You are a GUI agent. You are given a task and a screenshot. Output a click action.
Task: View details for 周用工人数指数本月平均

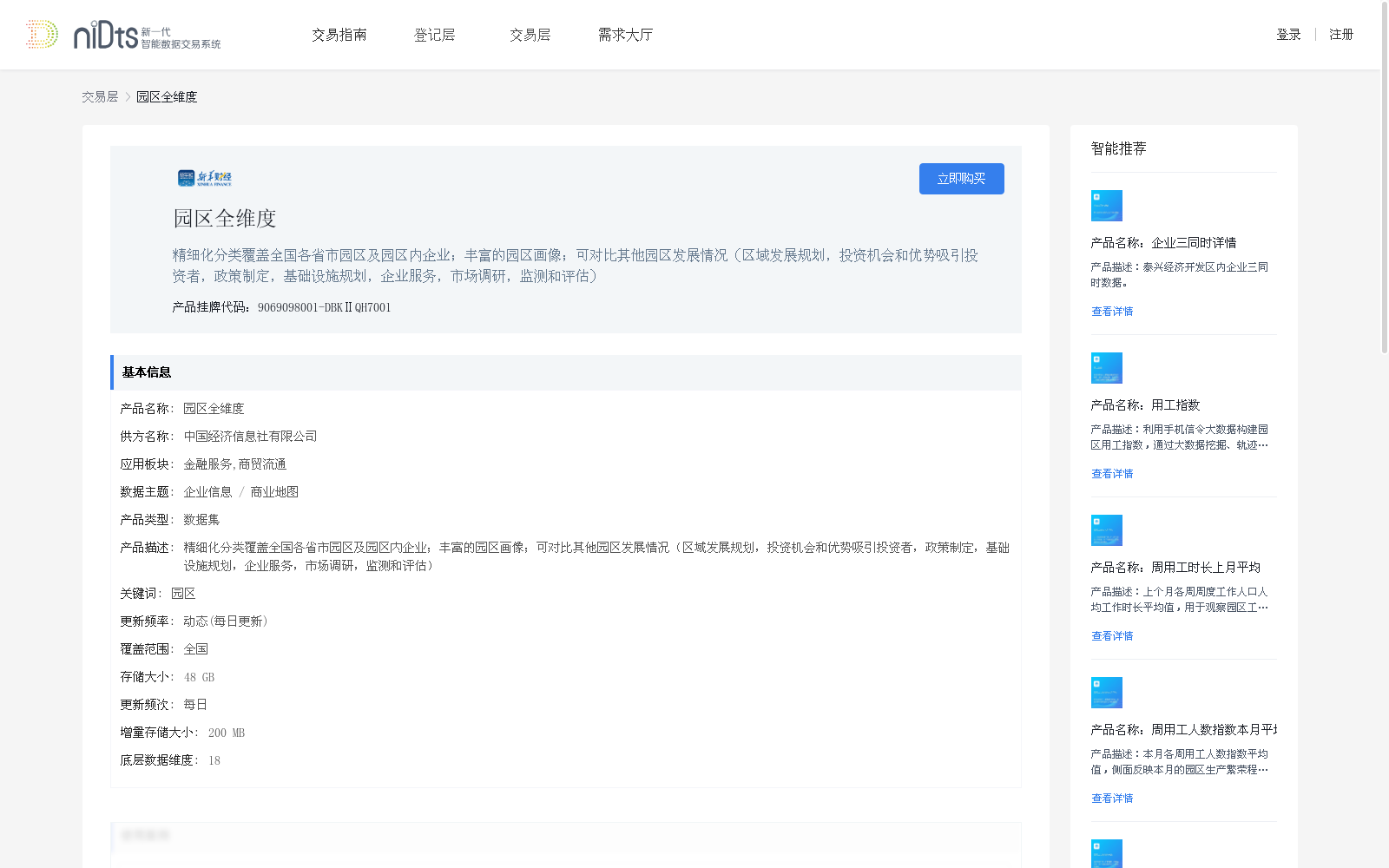coord(1112,799)
